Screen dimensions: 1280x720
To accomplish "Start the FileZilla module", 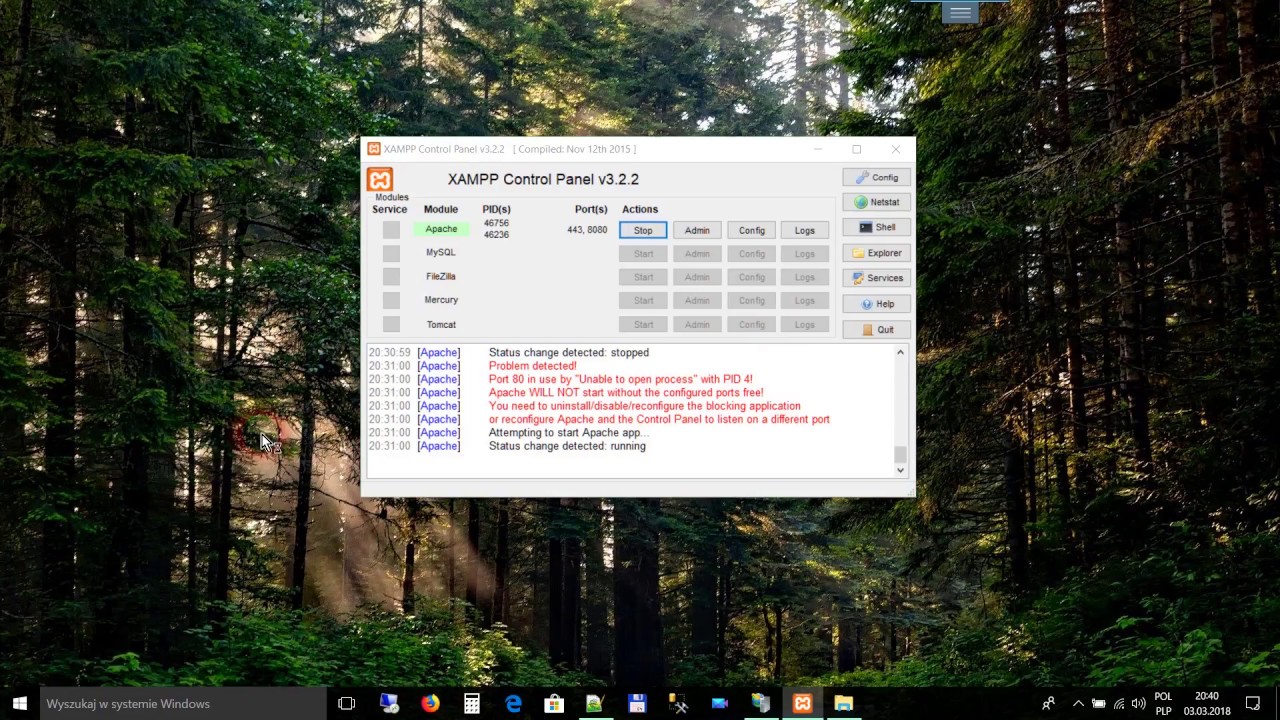I will 643,277.
